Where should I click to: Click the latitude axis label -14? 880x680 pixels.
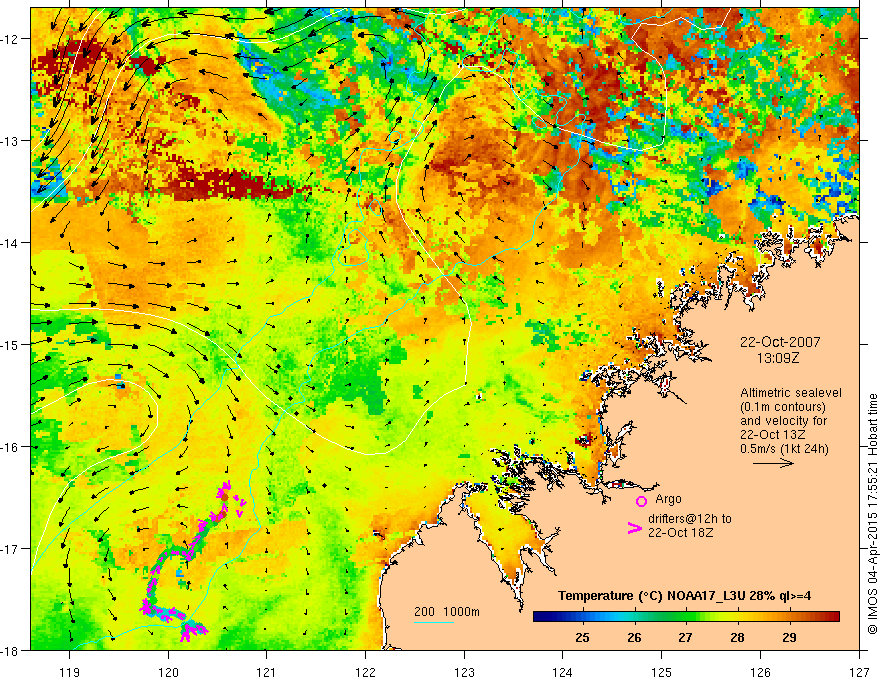point(11,243)
